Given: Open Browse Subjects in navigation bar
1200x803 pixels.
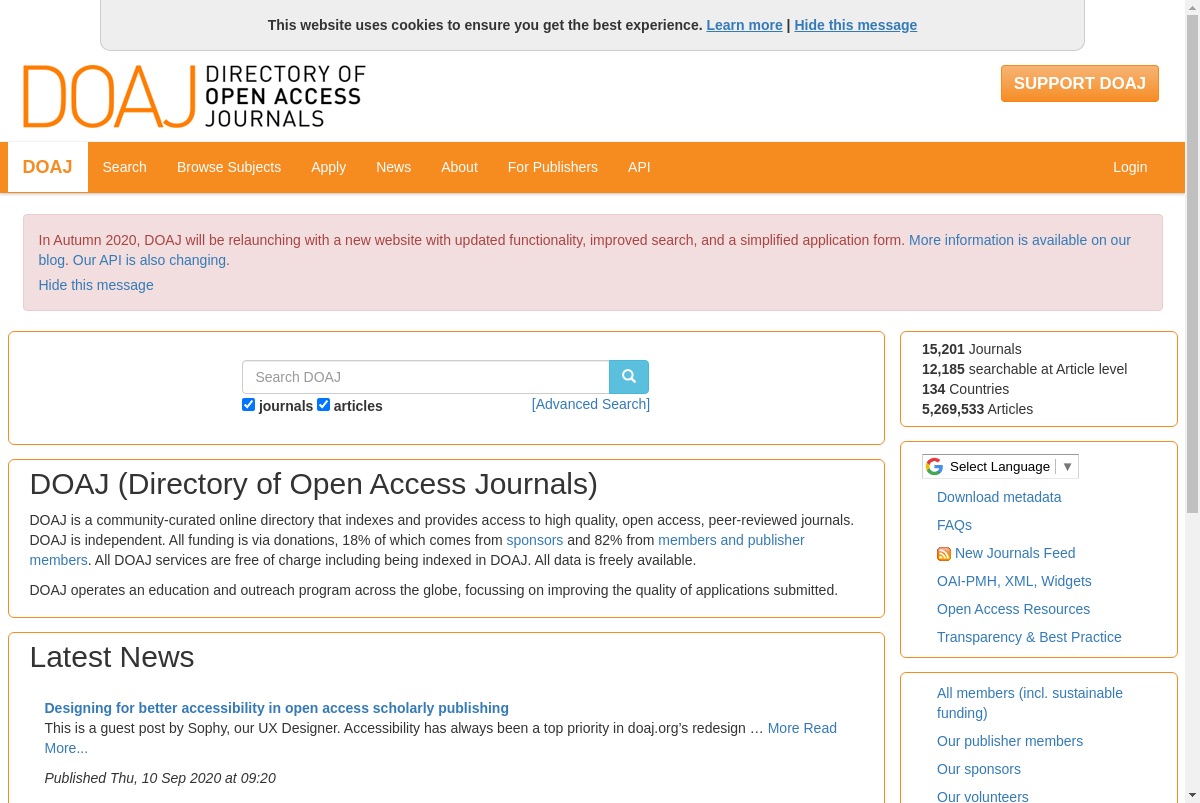Looking at the screenshot, I should pyautogui.click(x=229, y=167).
